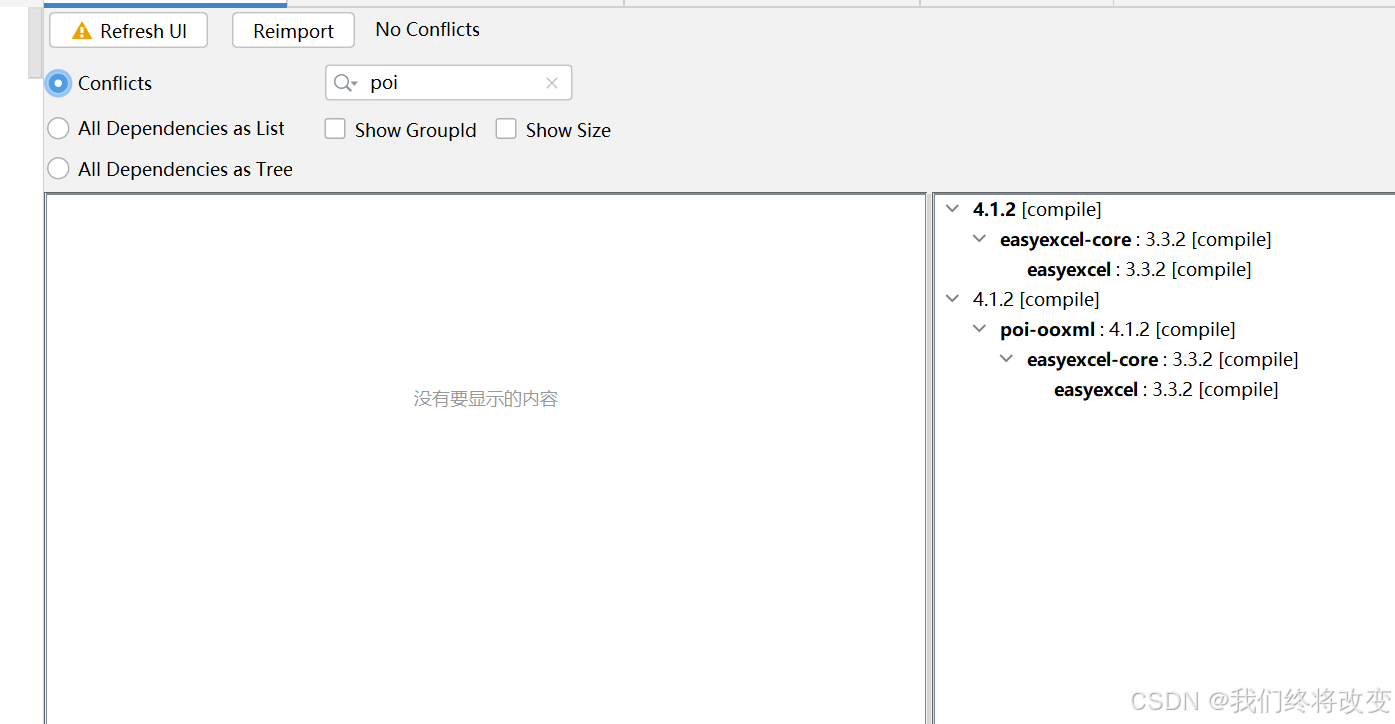Open search options via magnifier icon
1395x724 pixels.
[x=343, y=82]
